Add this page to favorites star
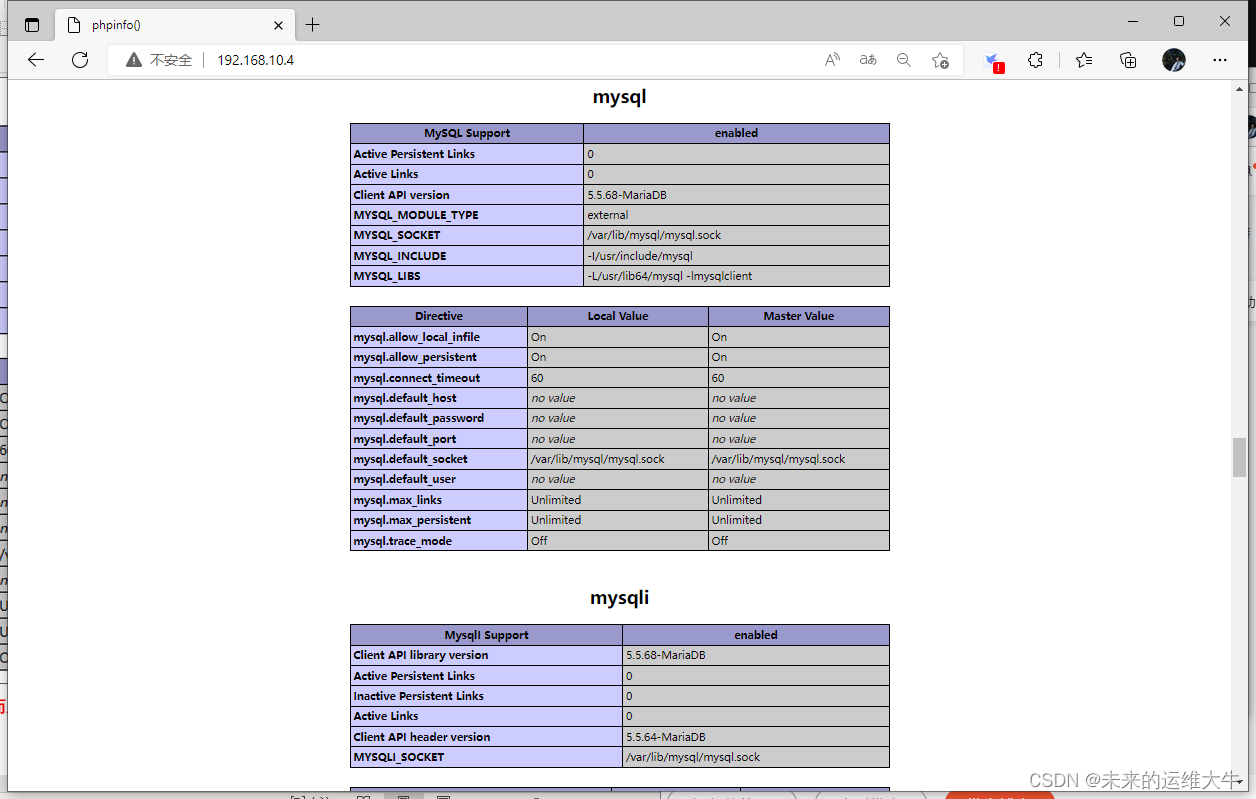 940,60
